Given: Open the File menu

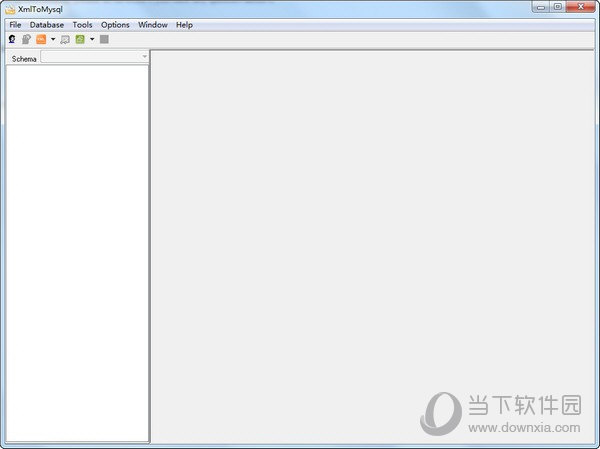Looking at the screenshot, I should point(15,25).
